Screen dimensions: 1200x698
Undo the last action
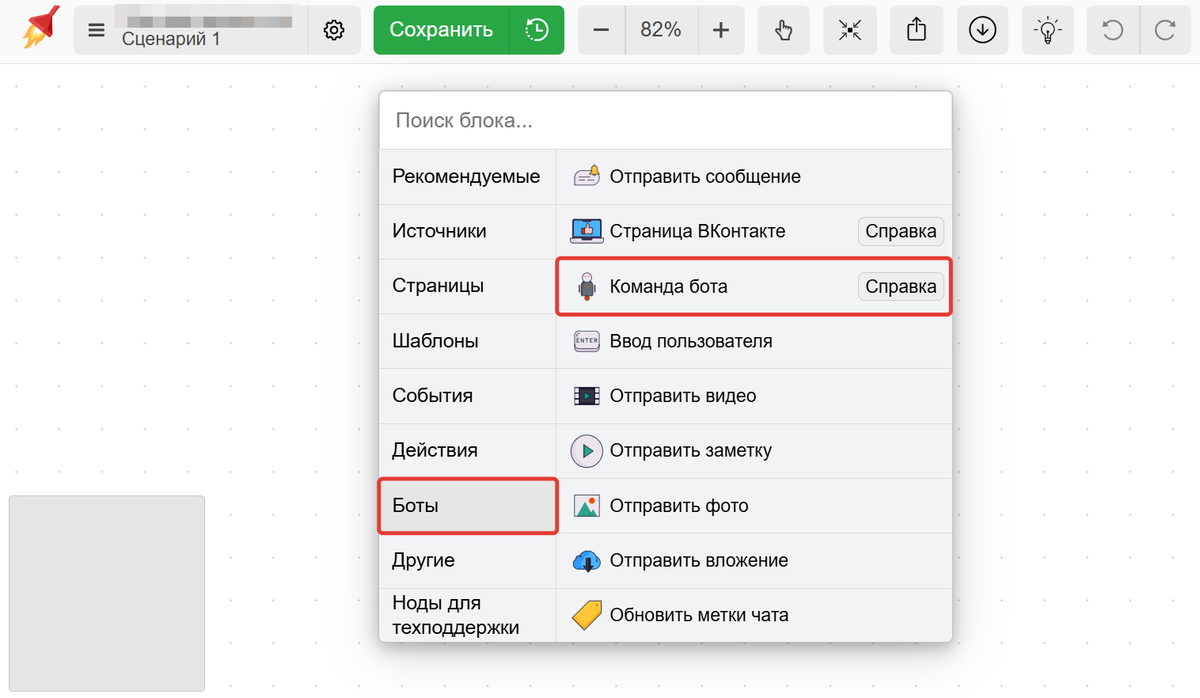pyautogui.click(x=1112, y=30)
